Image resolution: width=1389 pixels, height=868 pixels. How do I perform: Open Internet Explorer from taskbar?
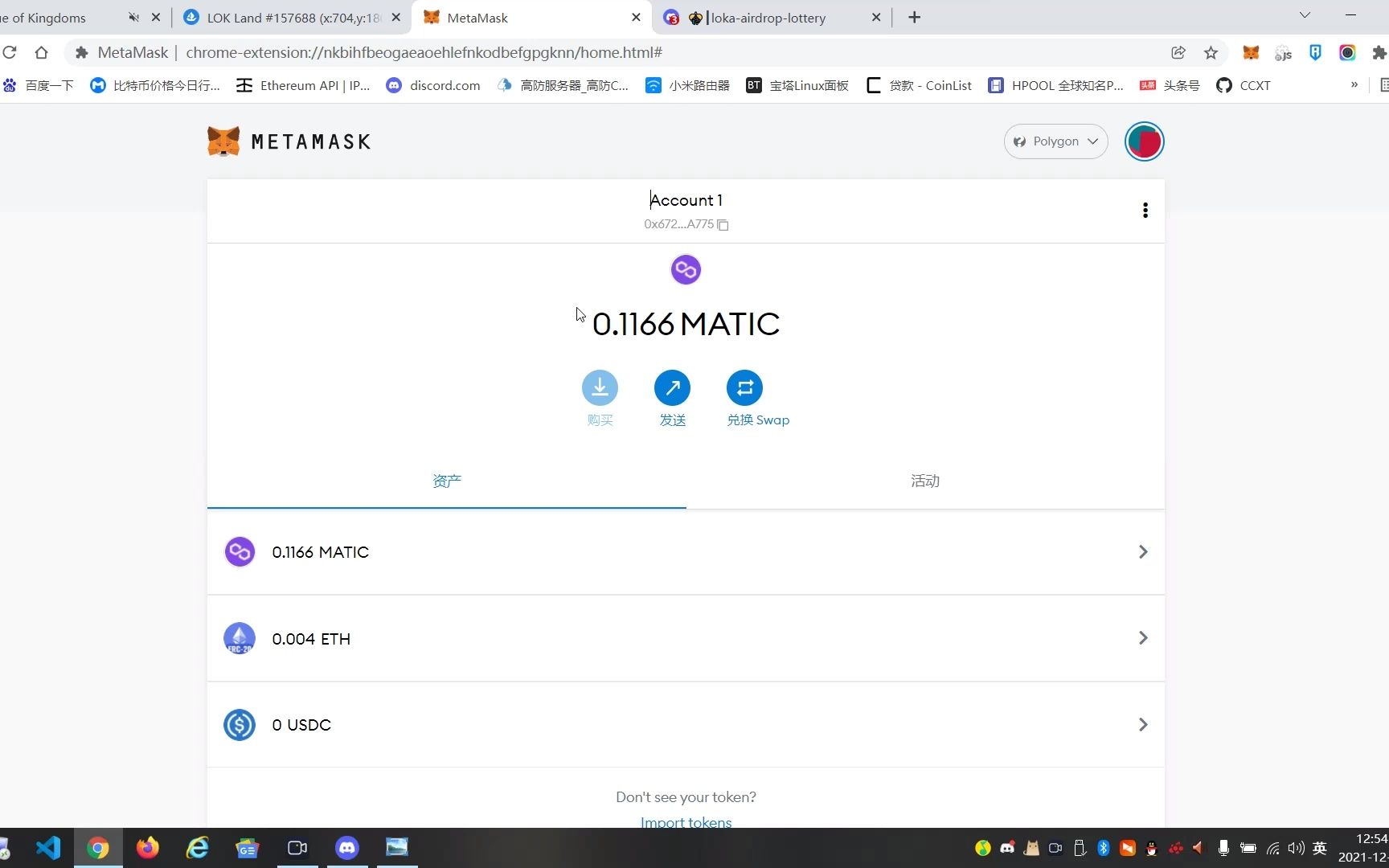point(198,848)
